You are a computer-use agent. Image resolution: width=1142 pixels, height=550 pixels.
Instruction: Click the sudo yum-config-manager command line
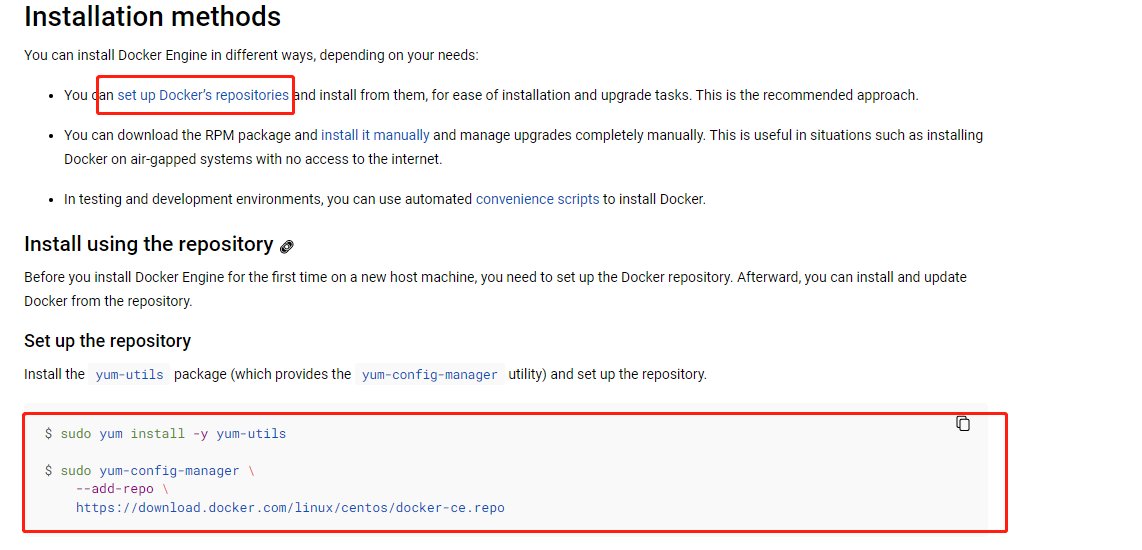(x=149, y=471)
